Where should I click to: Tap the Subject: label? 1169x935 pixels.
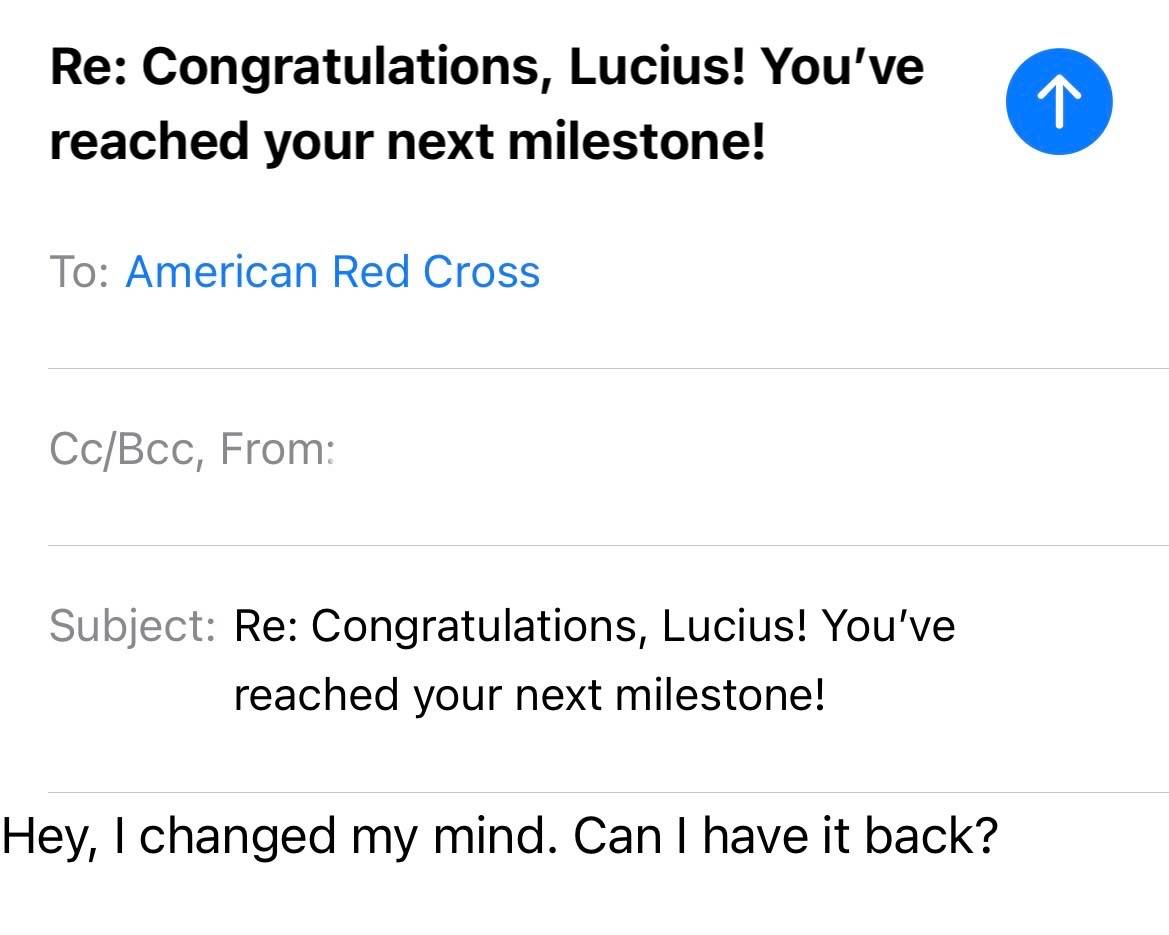[133, 626]
